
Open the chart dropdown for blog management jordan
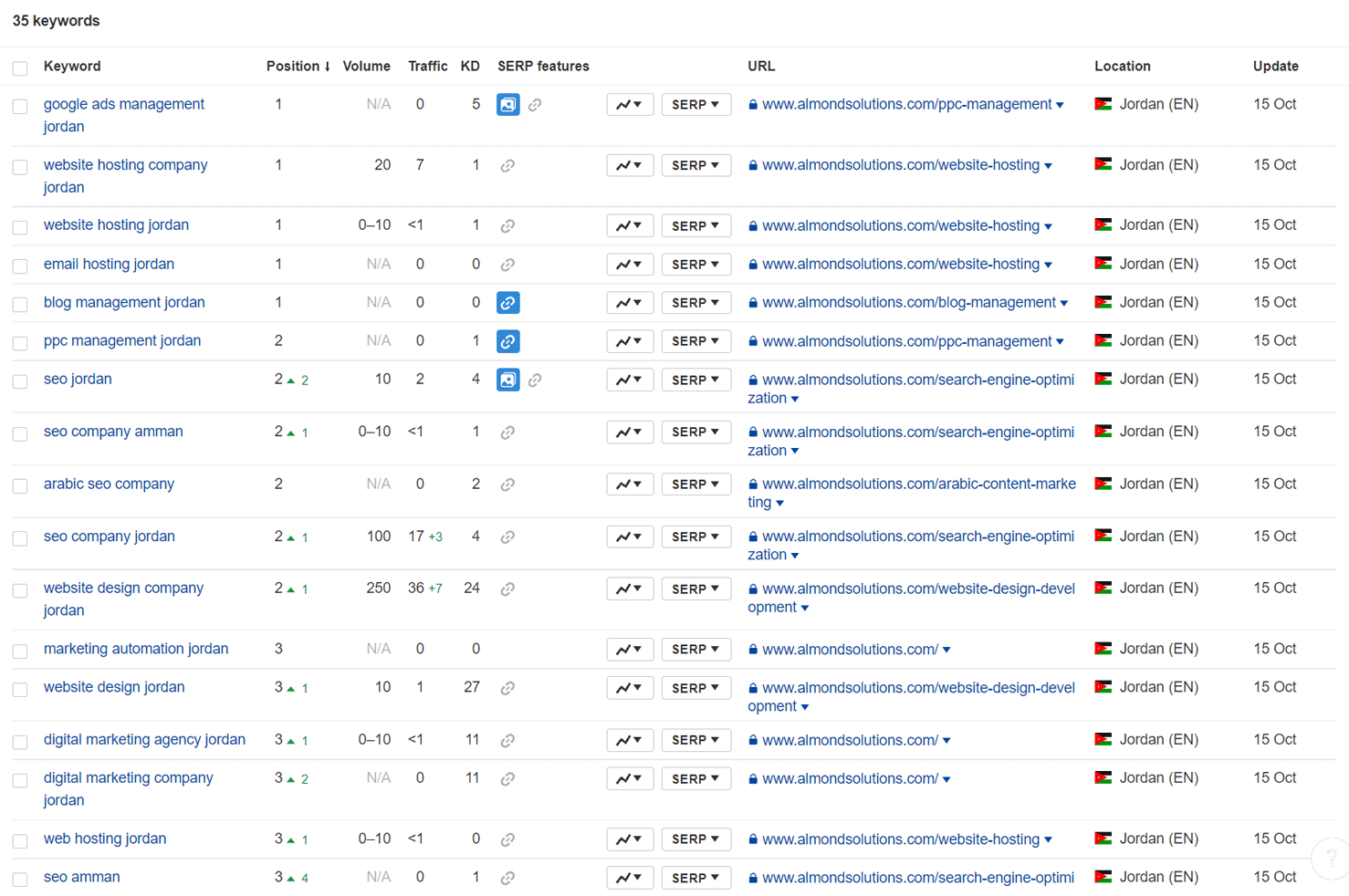[x=630, y=303]
